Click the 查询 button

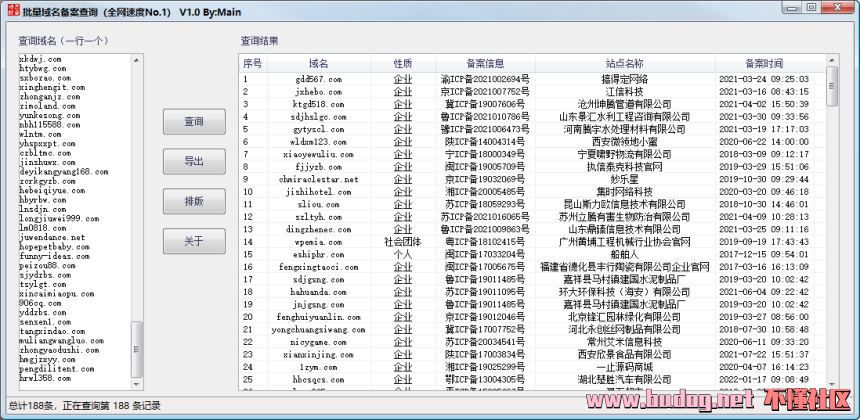pos(194,122)
